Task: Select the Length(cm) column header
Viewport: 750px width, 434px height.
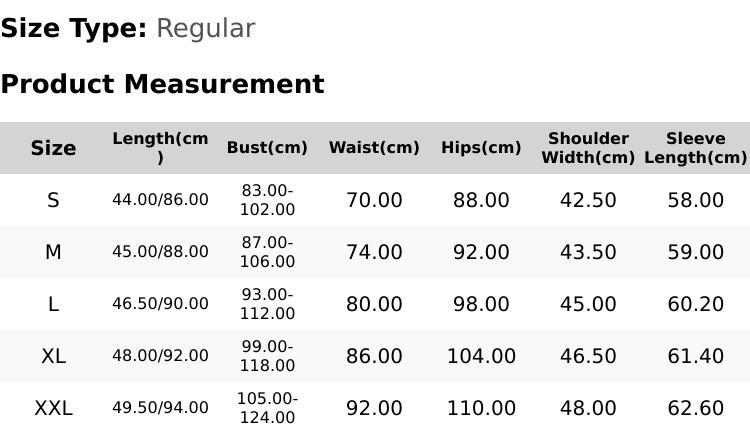Action: point(160,148)
